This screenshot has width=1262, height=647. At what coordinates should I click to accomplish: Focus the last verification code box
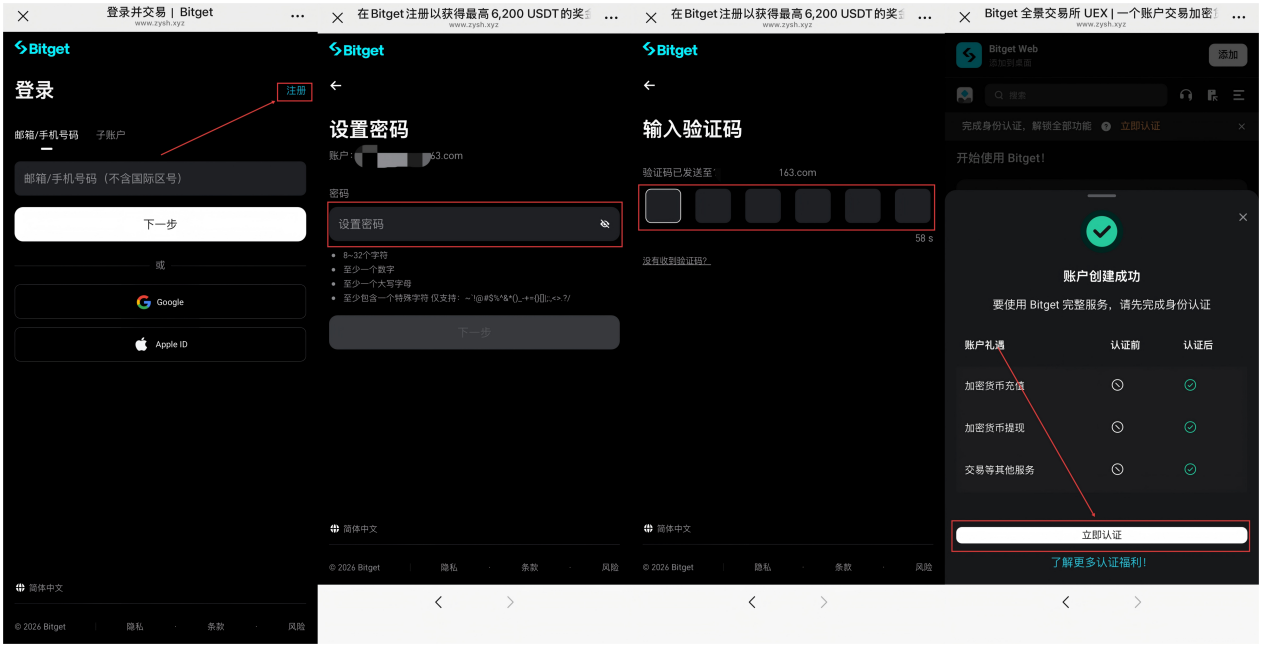(912, 206)
